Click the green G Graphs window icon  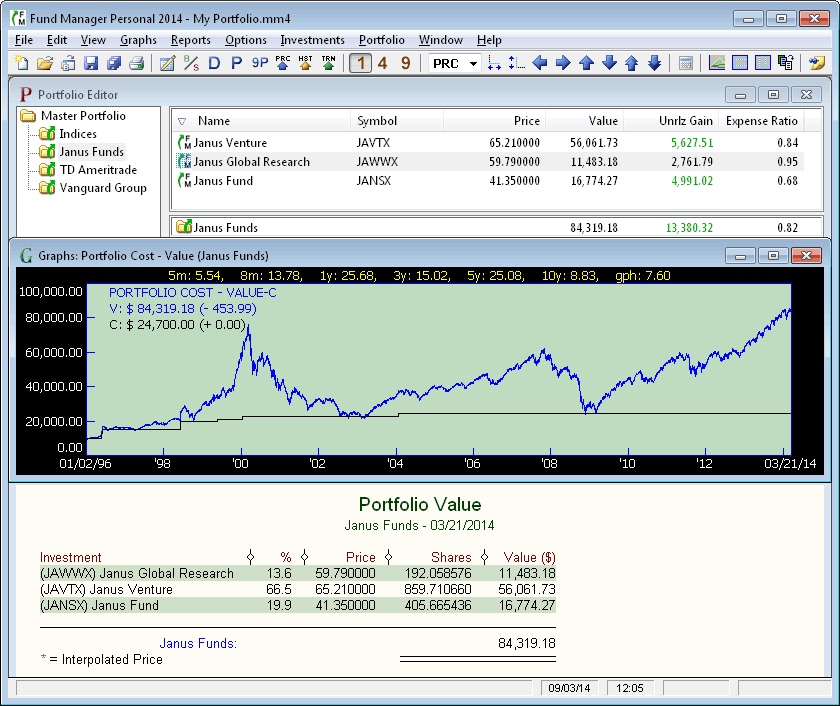tap(26, 256)
